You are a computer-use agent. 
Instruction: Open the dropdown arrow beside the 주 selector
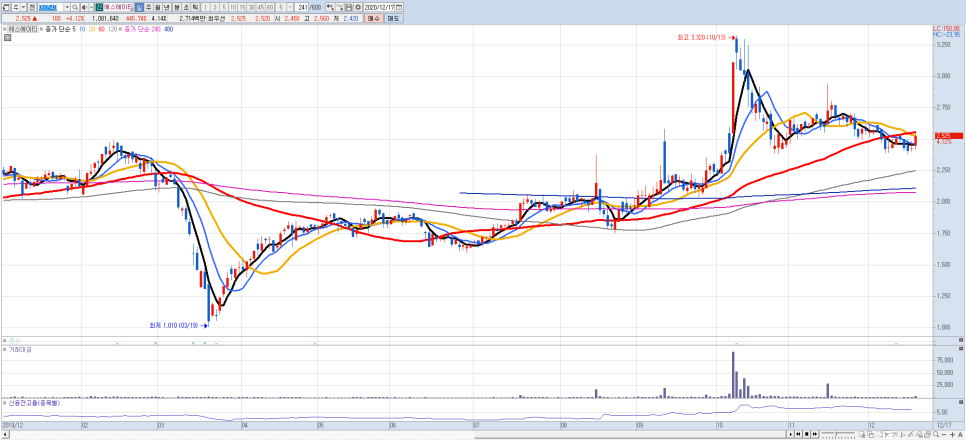pyautogui.click(x=23, y=7)
